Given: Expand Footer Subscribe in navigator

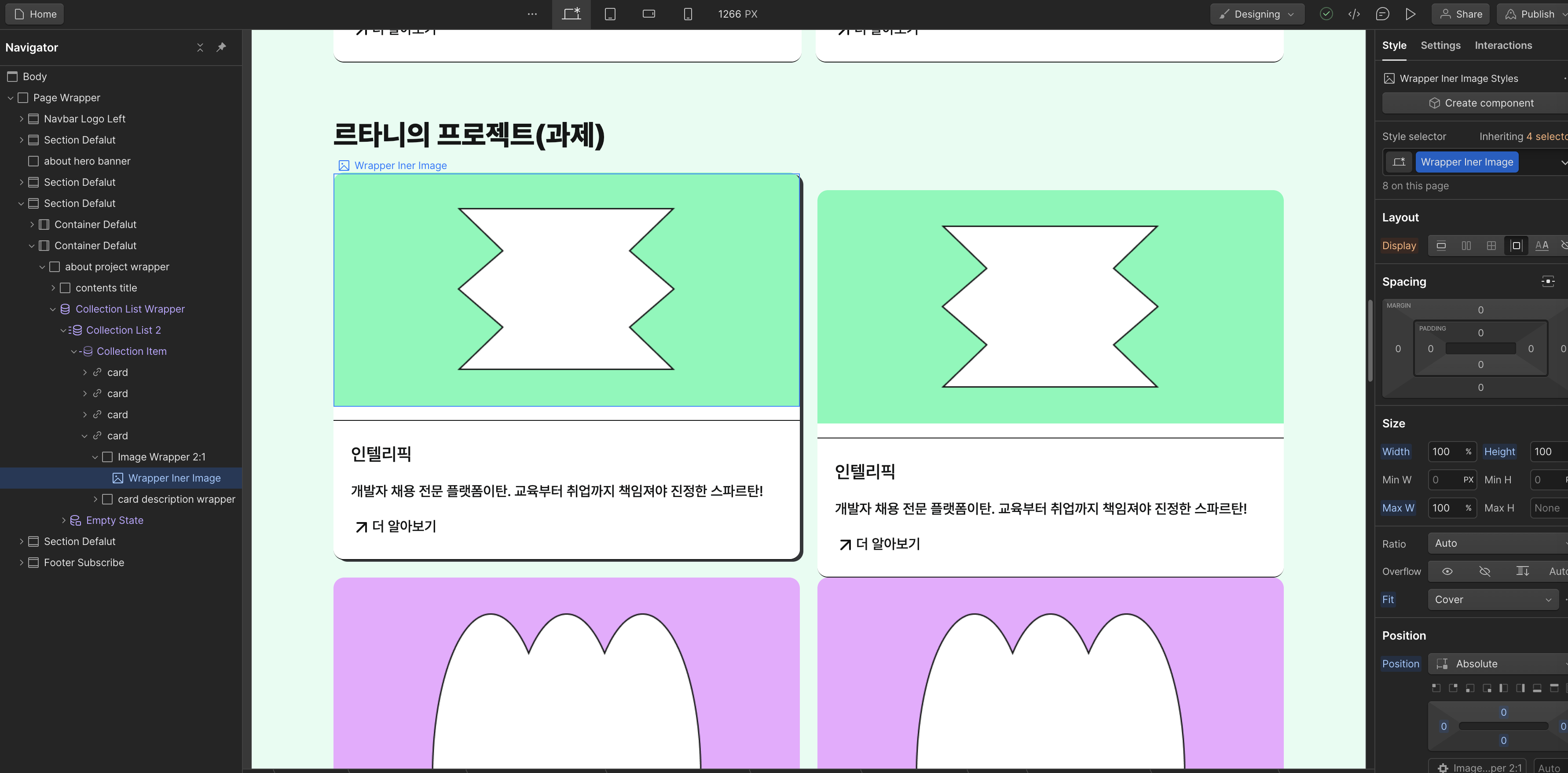Looking at the screenshot, I should tap(21, 563).
